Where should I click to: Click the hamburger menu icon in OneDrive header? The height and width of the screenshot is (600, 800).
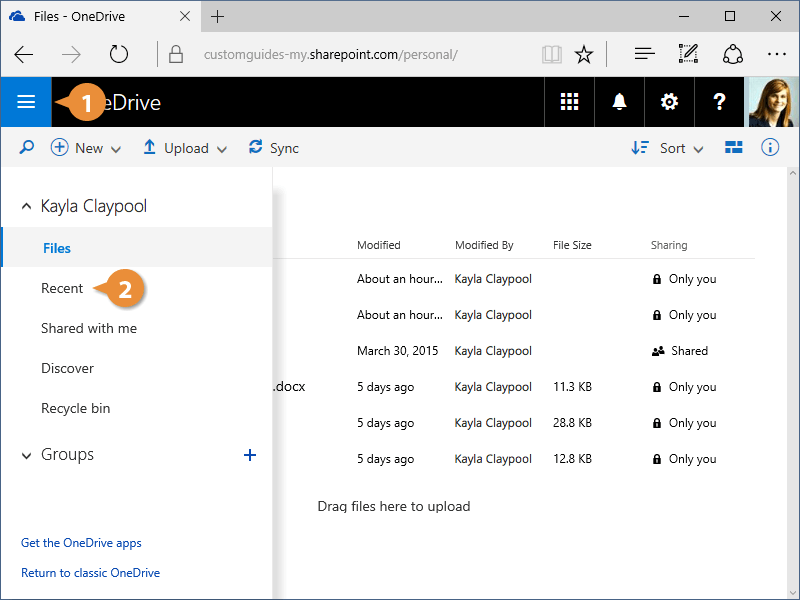[26, 102]
